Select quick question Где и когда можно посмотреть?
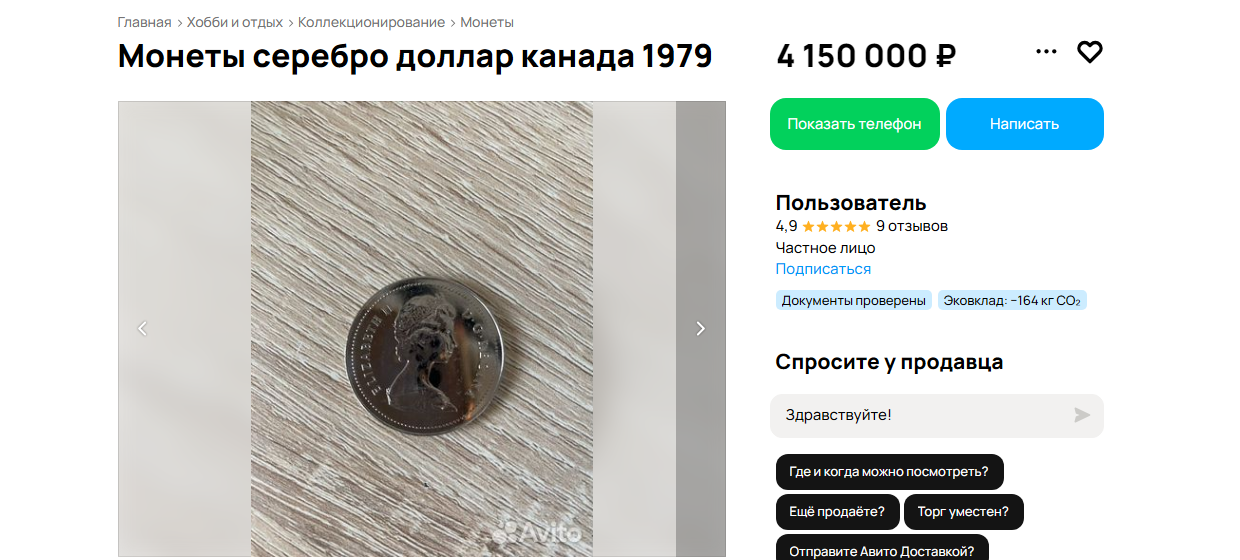 888,472
